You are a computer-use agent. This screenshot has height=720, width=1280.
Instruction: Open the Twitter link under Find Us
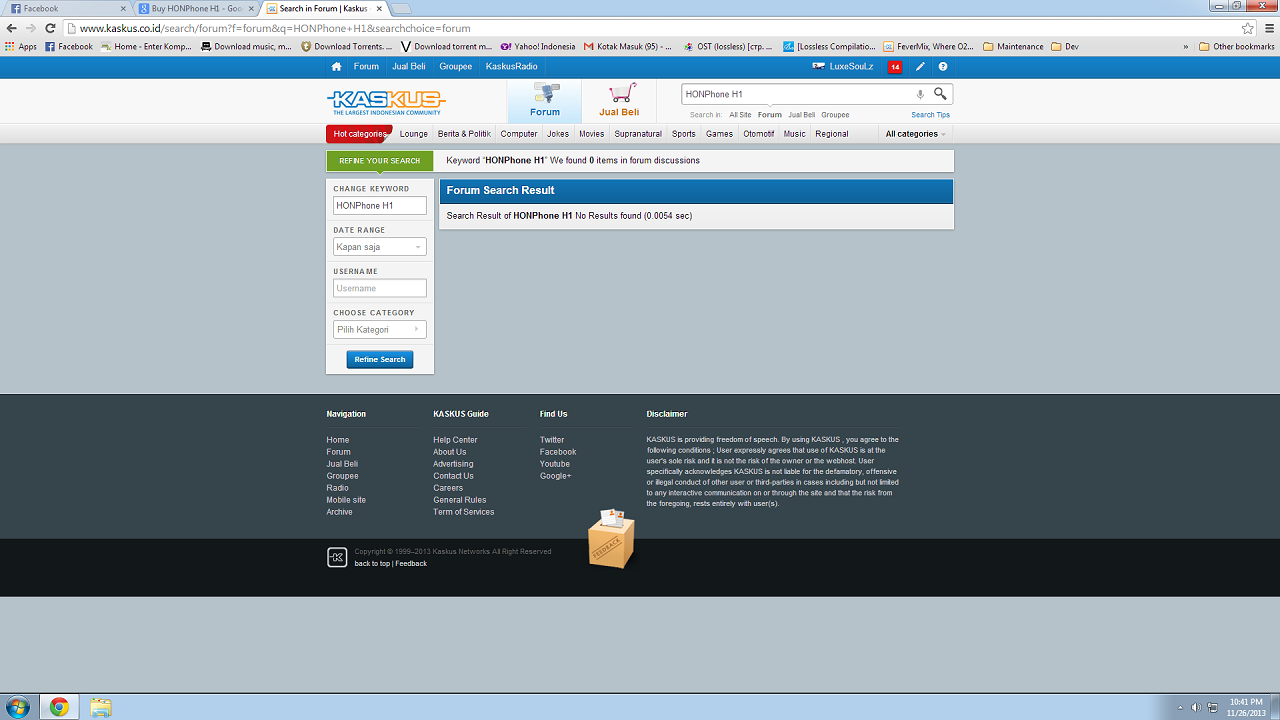[x=552, y=440]
